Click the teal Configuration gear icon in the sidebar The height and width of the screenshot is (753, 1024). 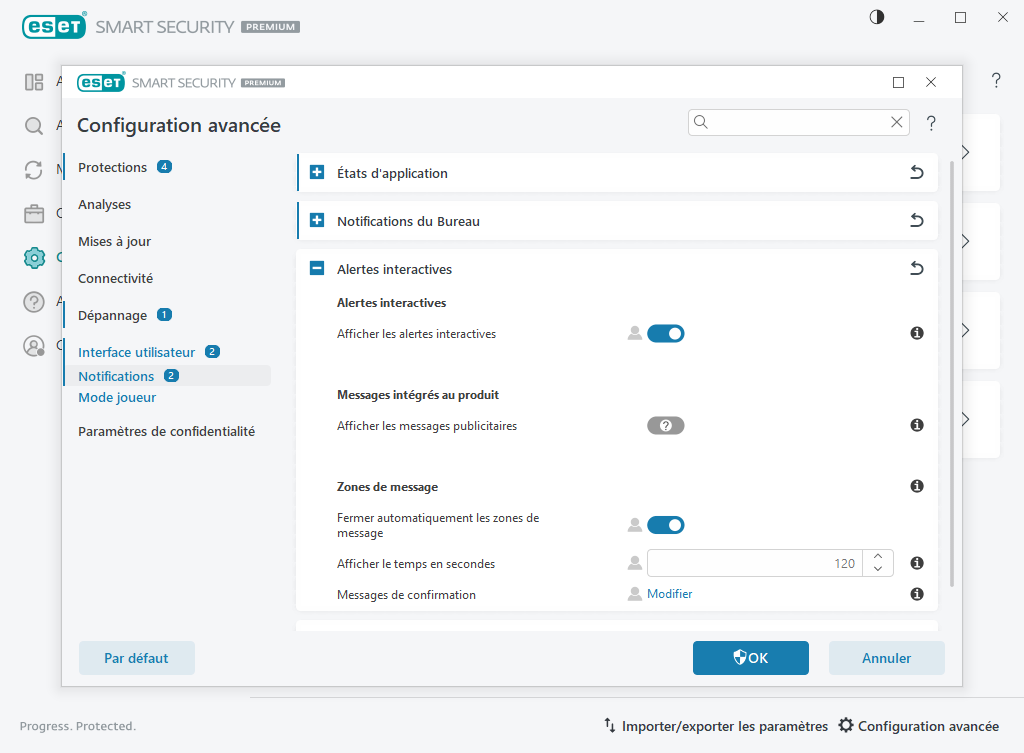[34, 257]
